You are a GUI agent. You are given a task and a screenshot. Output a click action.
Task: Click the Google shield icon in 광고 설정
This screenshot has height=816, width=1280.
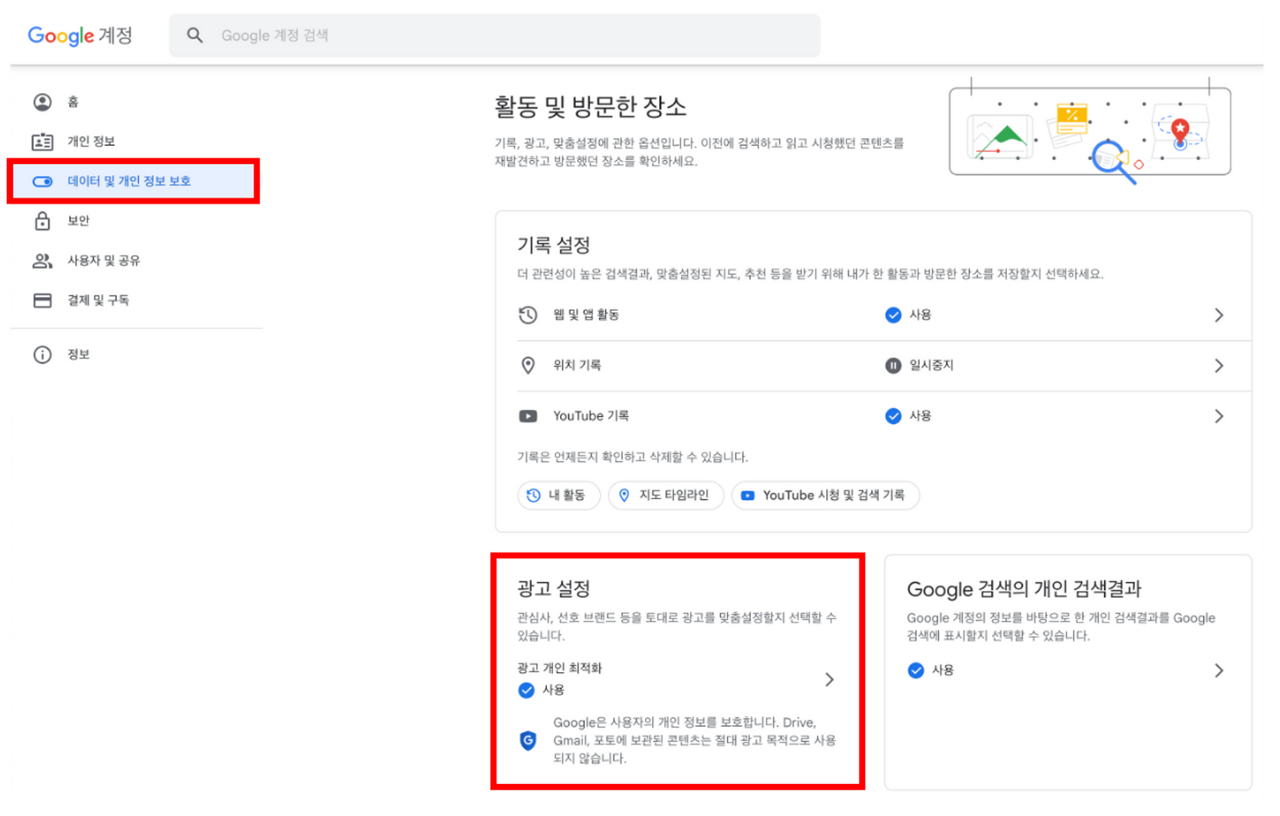coord(528,740)
